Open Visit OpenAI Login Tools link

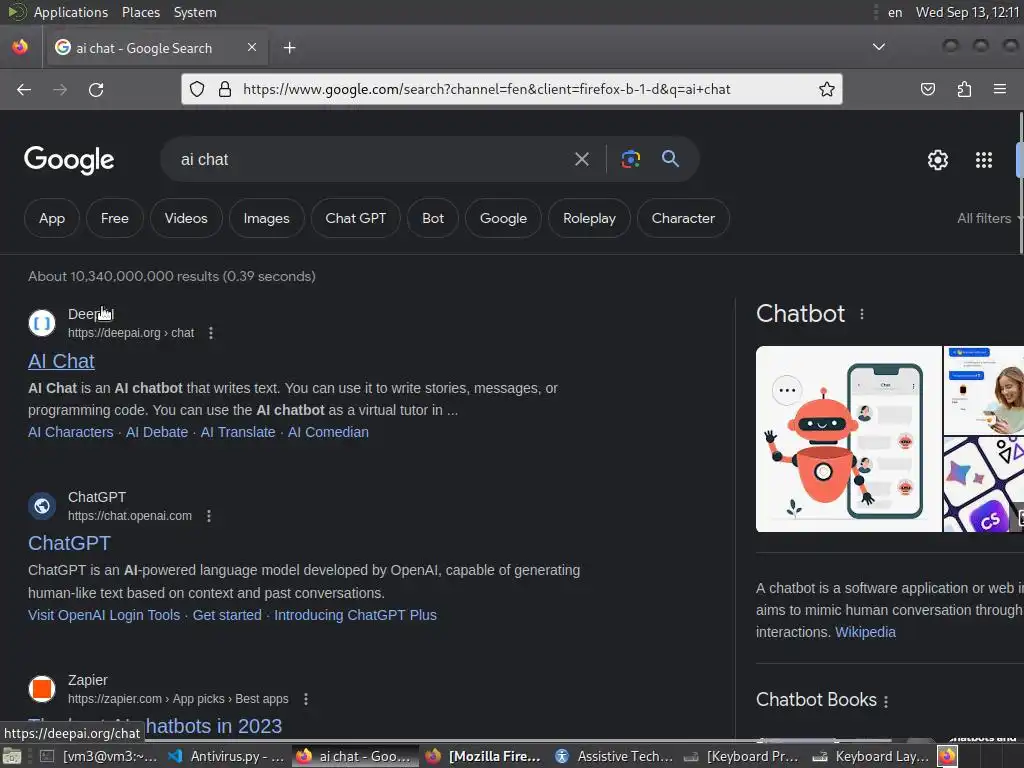(x=104, y=615)
